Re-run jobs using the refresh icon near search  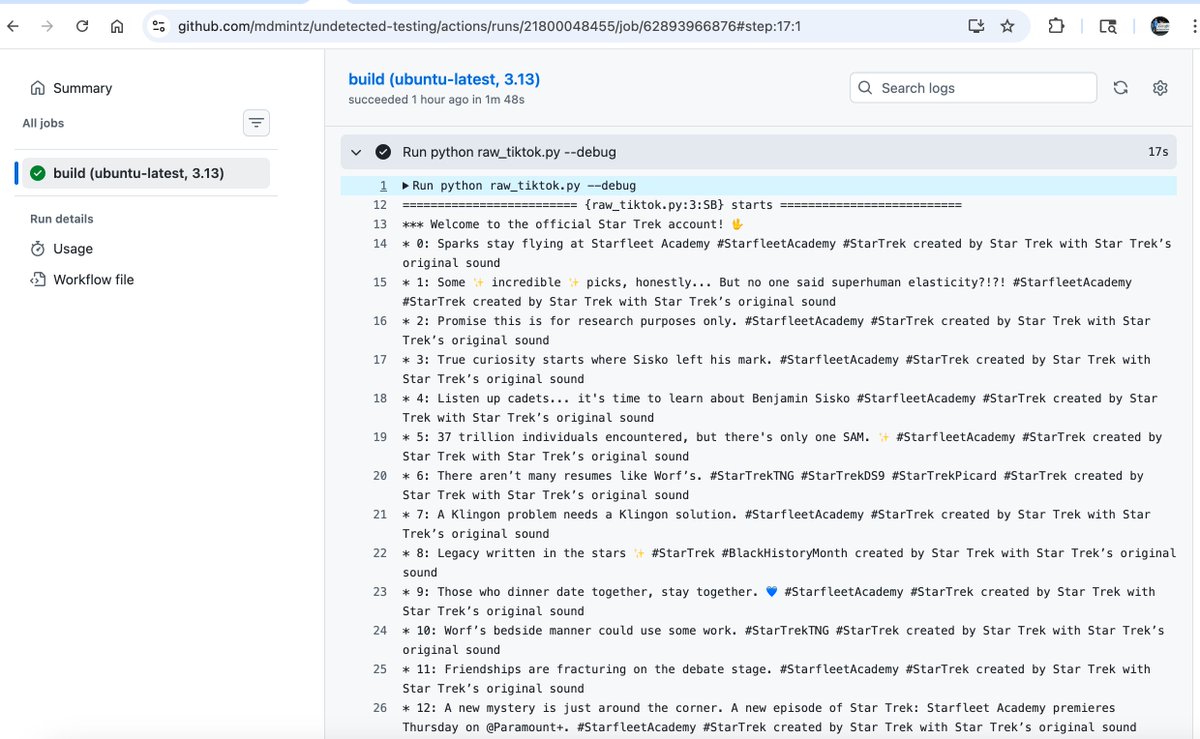click(1120, 88)
